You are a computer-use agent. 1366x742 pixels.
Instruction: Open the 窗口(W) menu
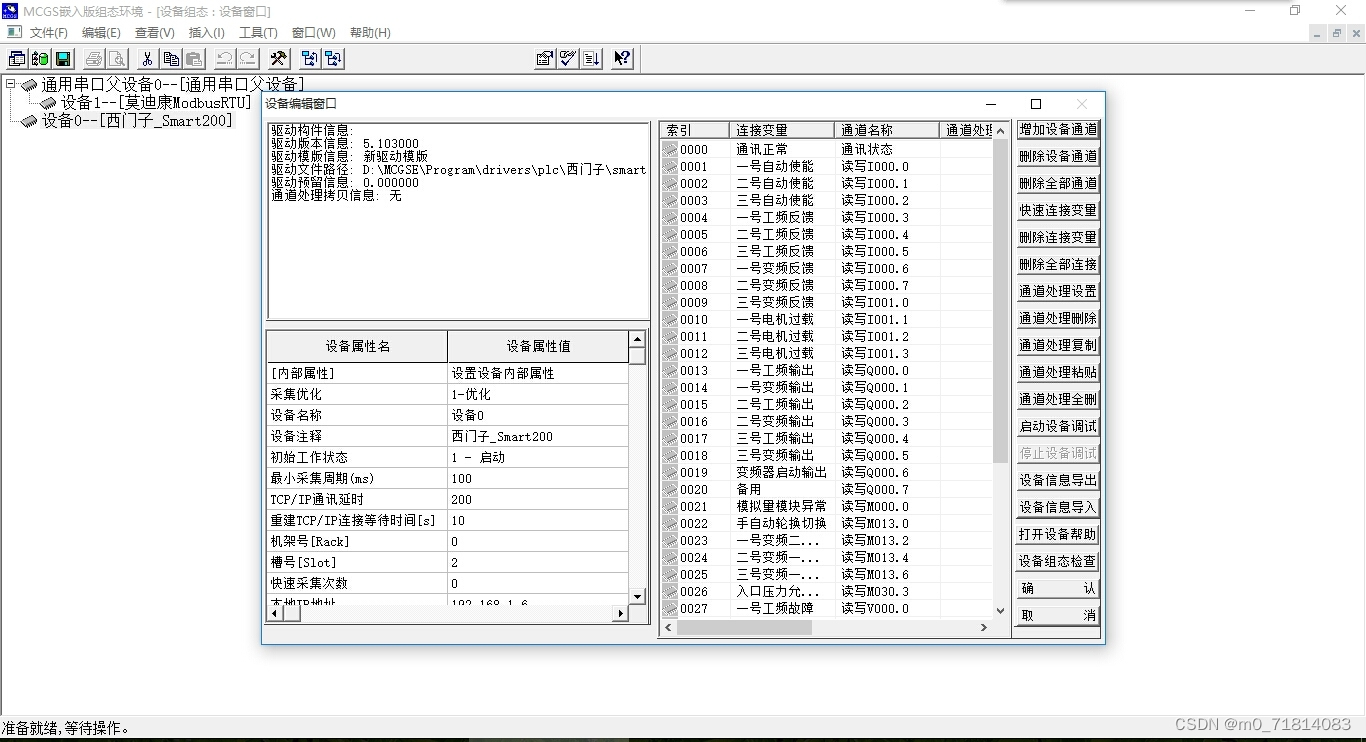[313, 33]
